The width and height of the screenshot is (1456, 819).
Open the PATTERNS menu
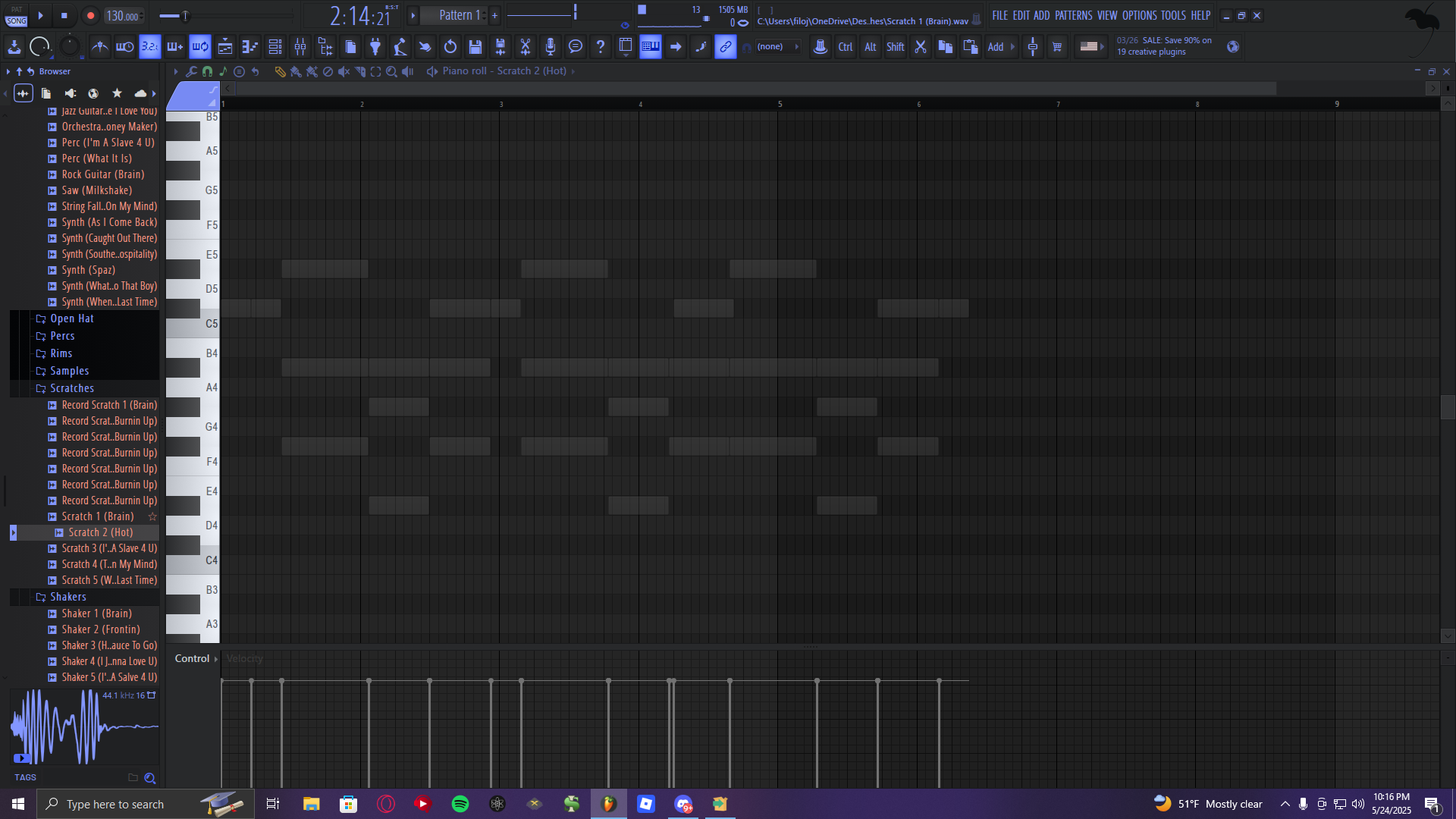pyautogui.click(x=1073, y=15)
